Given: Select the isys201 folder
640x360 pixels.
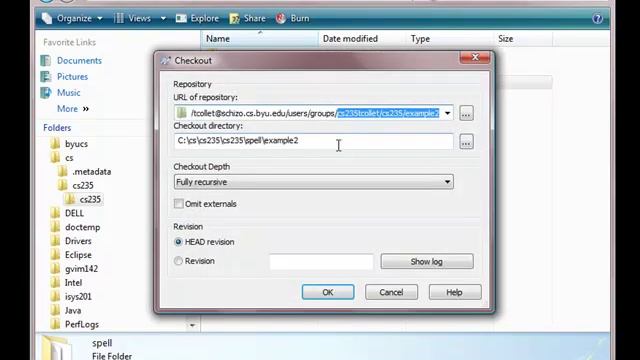Looking at the screenshot, I should point(78,296).
